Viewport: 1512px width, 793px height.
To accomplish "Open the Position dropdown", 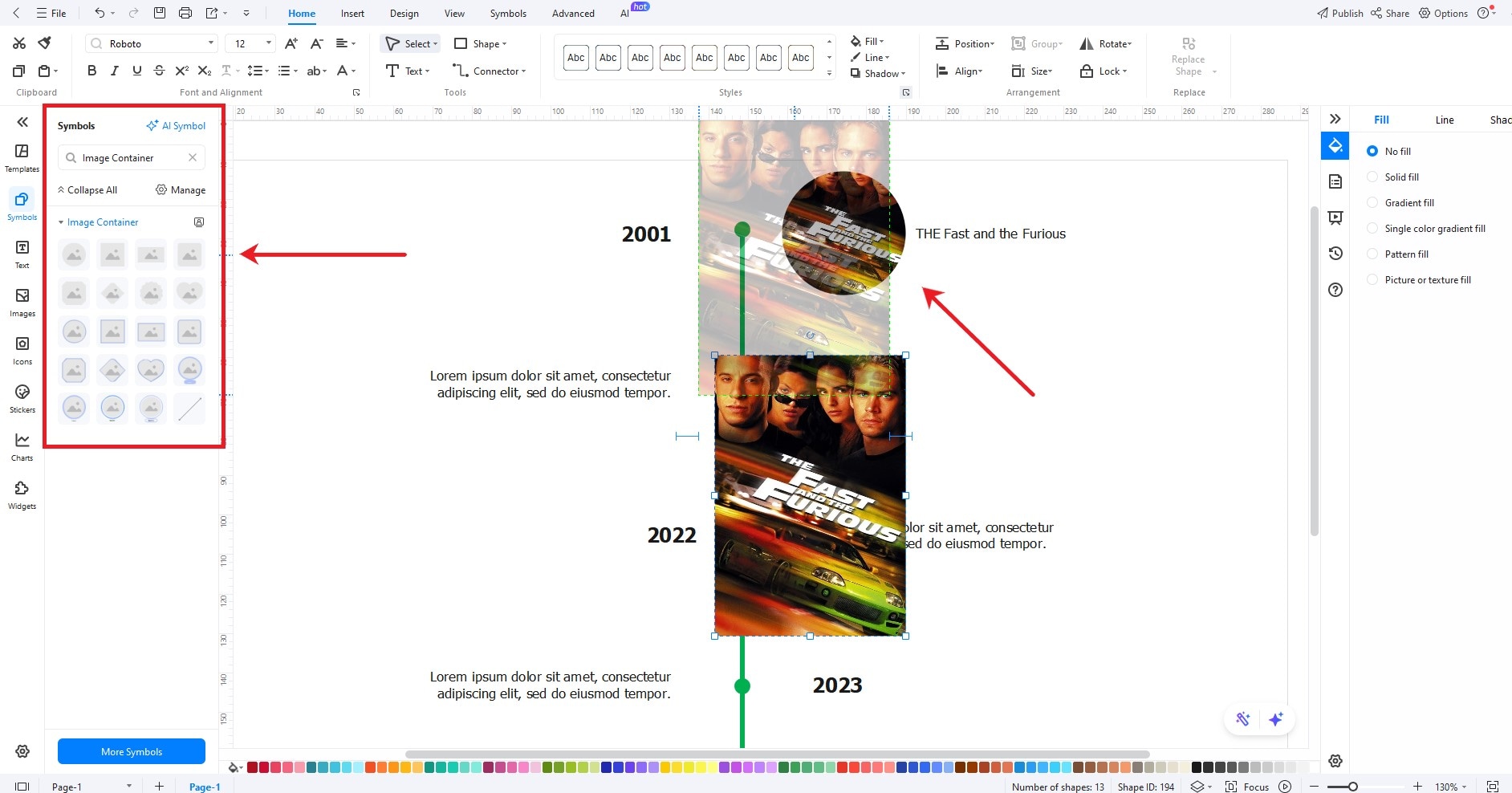I will [x=965, y=43].
